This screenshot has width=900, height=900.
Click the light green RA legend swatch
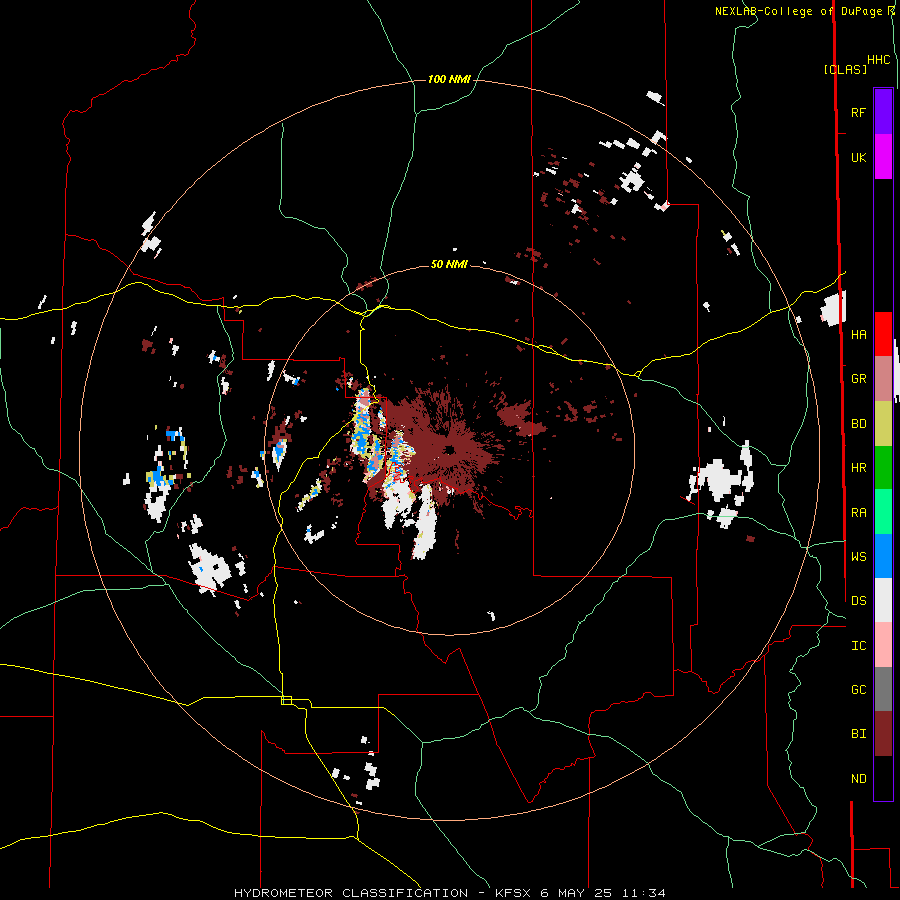(883, 512)
